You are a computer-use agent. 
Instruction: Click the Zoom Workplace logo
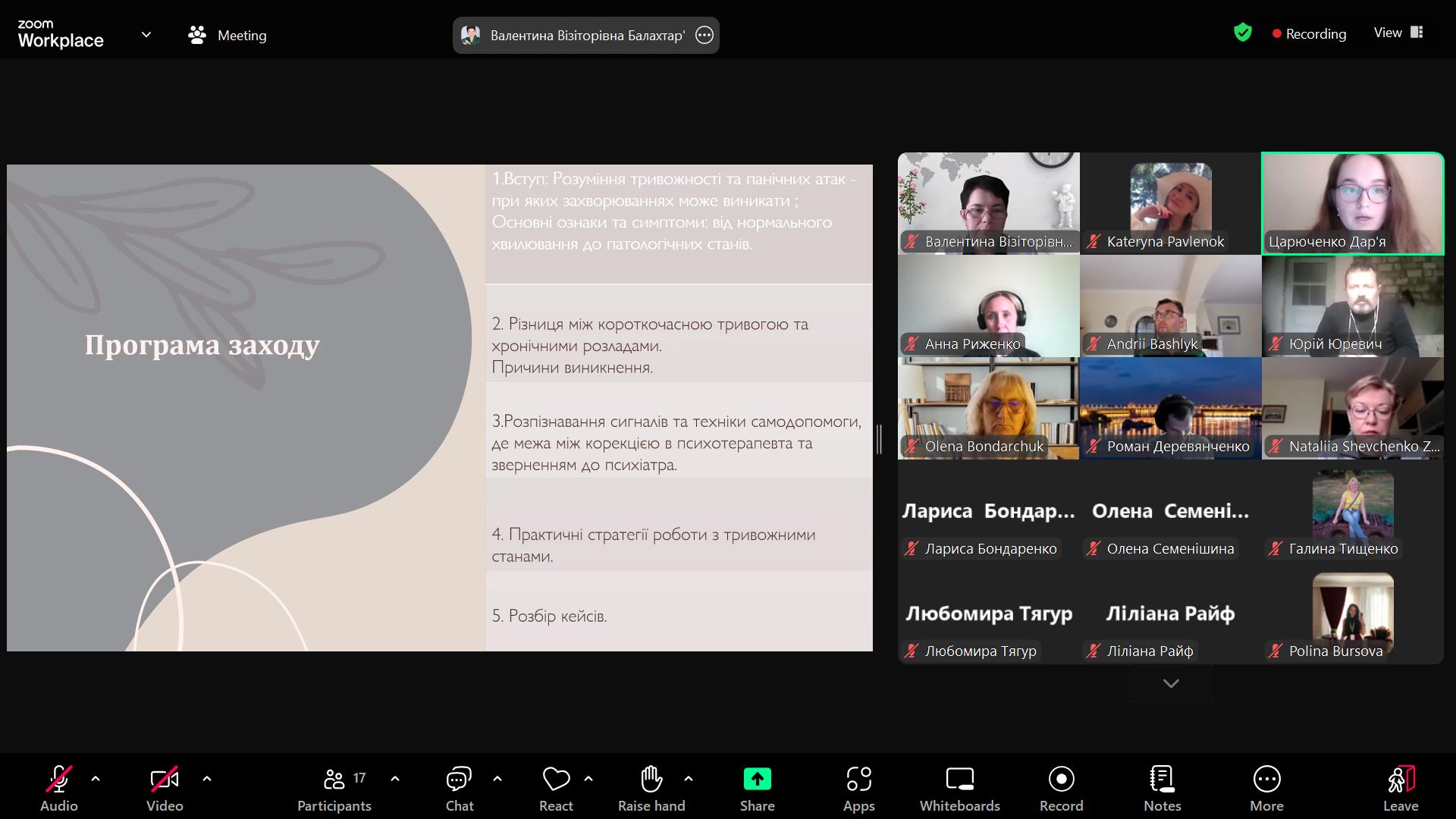click(x=61, y=34)
